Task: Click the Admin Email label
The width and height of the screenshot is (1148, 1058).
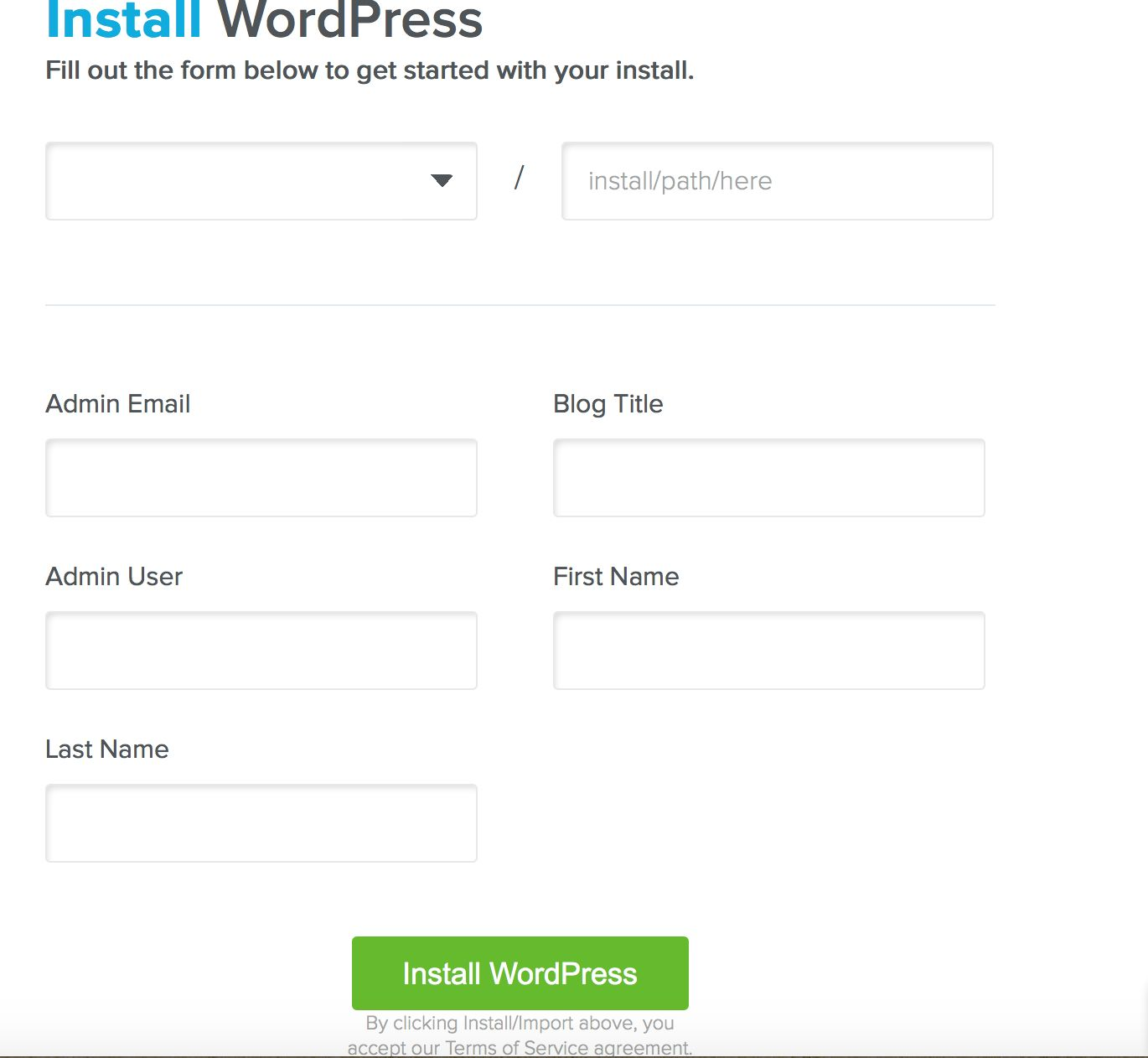Action: coord(118,404)
